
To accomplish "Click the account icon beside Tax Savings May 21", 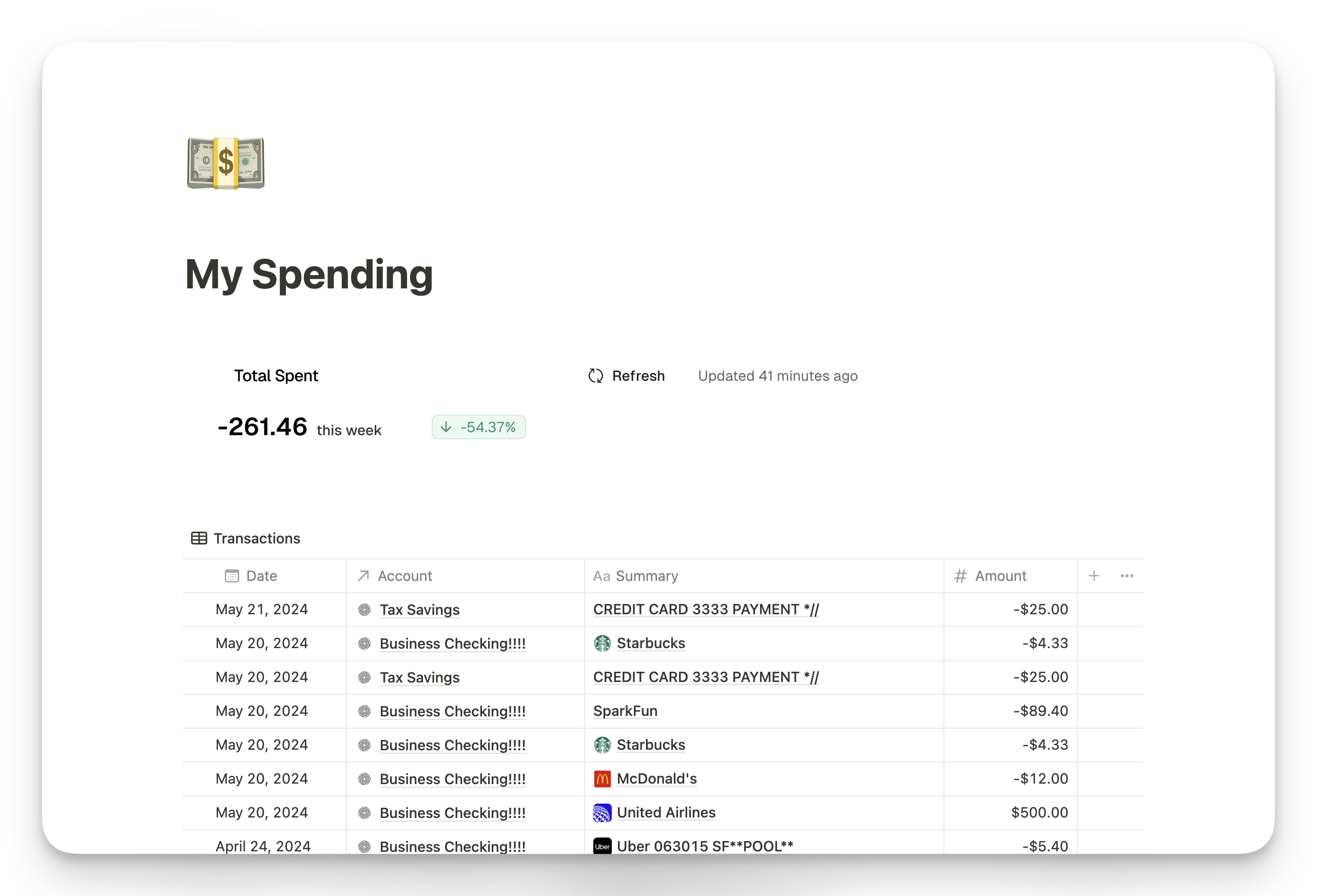I will (364, 610).
